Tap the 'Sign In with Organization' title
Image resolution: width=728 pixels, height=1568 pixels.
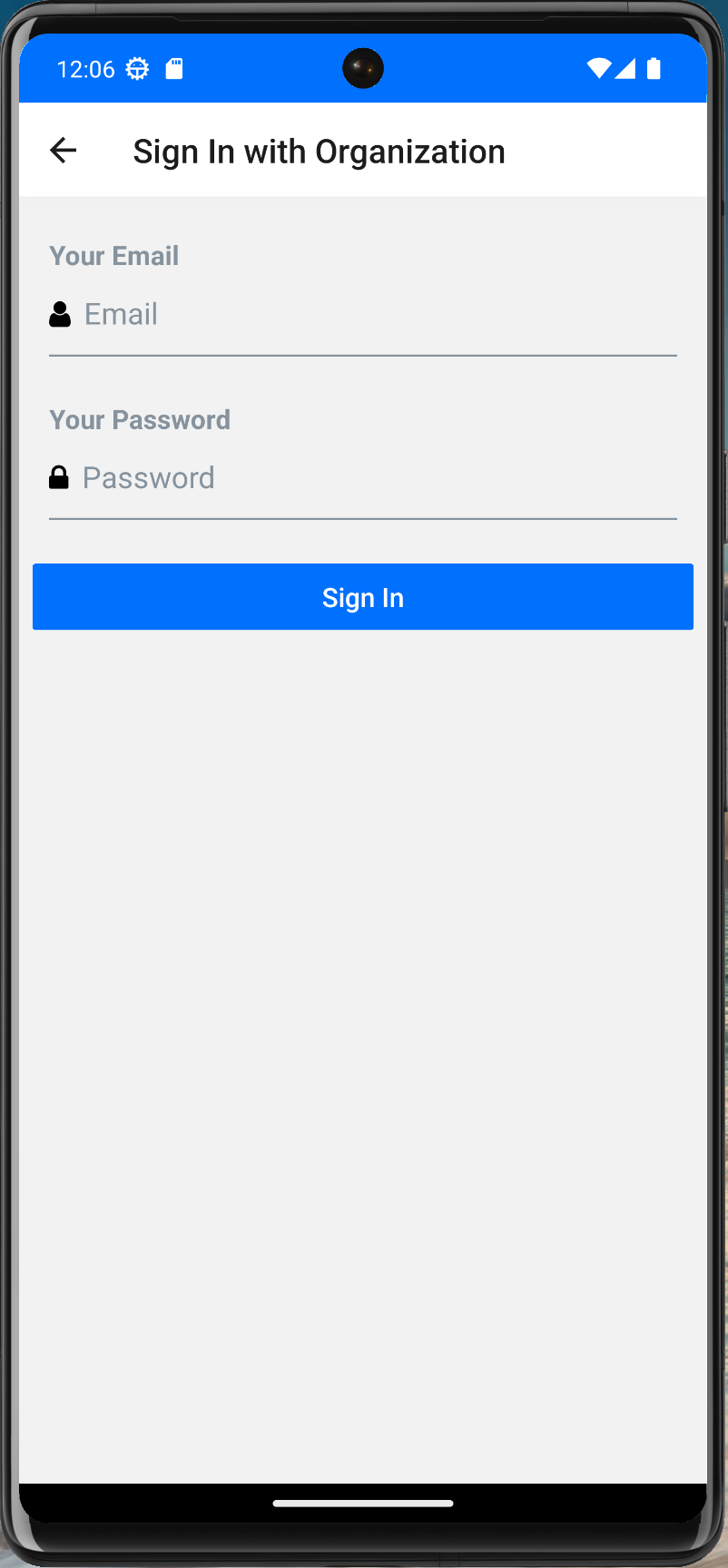click(320, 152)
